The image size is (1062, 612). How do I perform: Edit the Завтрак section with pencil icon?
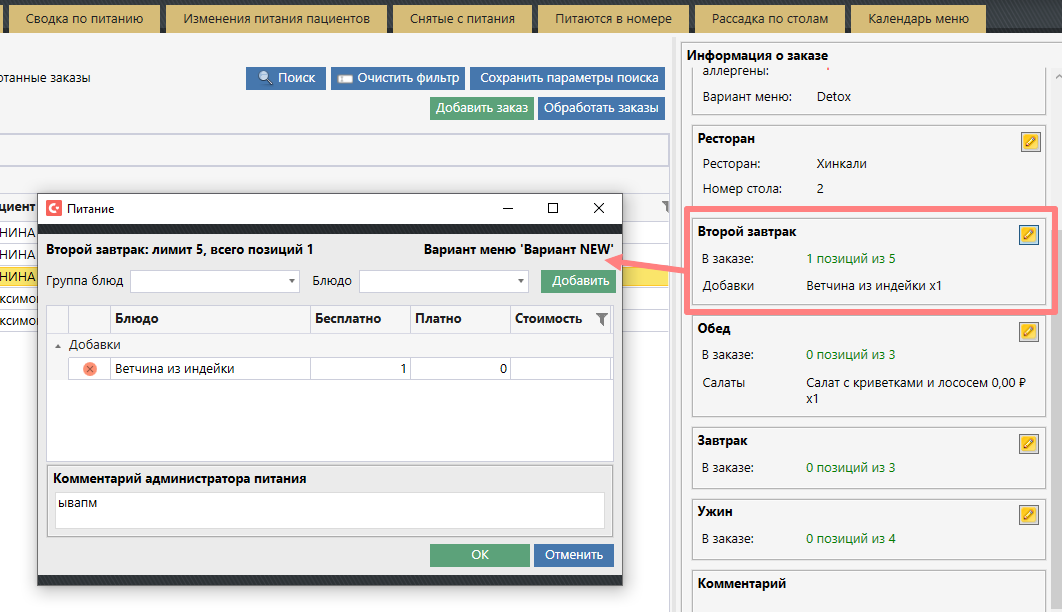(1028, 443)
